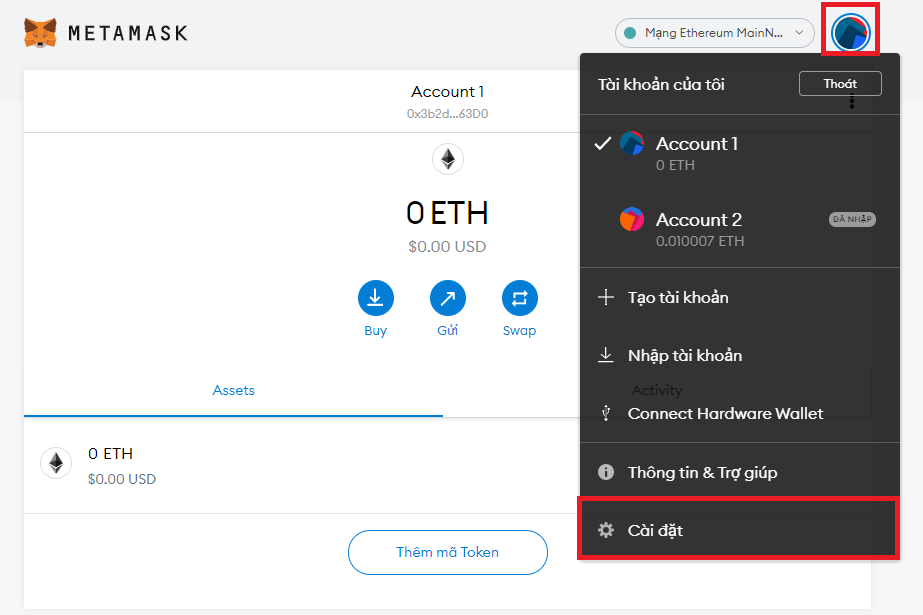Click the Ethereum icon in the asset row
Image resolution: width=923 pixels, height=615 pixels.
click(x=56, y=463)
